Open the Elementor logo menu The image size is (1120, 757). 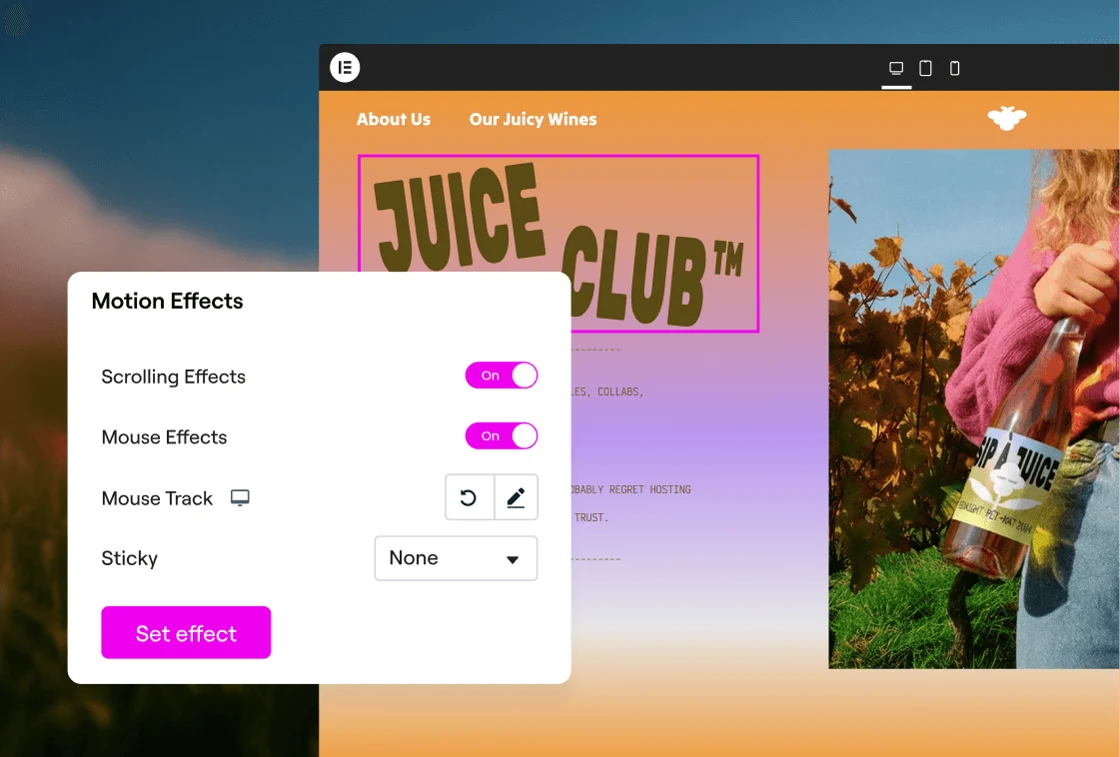345,68
